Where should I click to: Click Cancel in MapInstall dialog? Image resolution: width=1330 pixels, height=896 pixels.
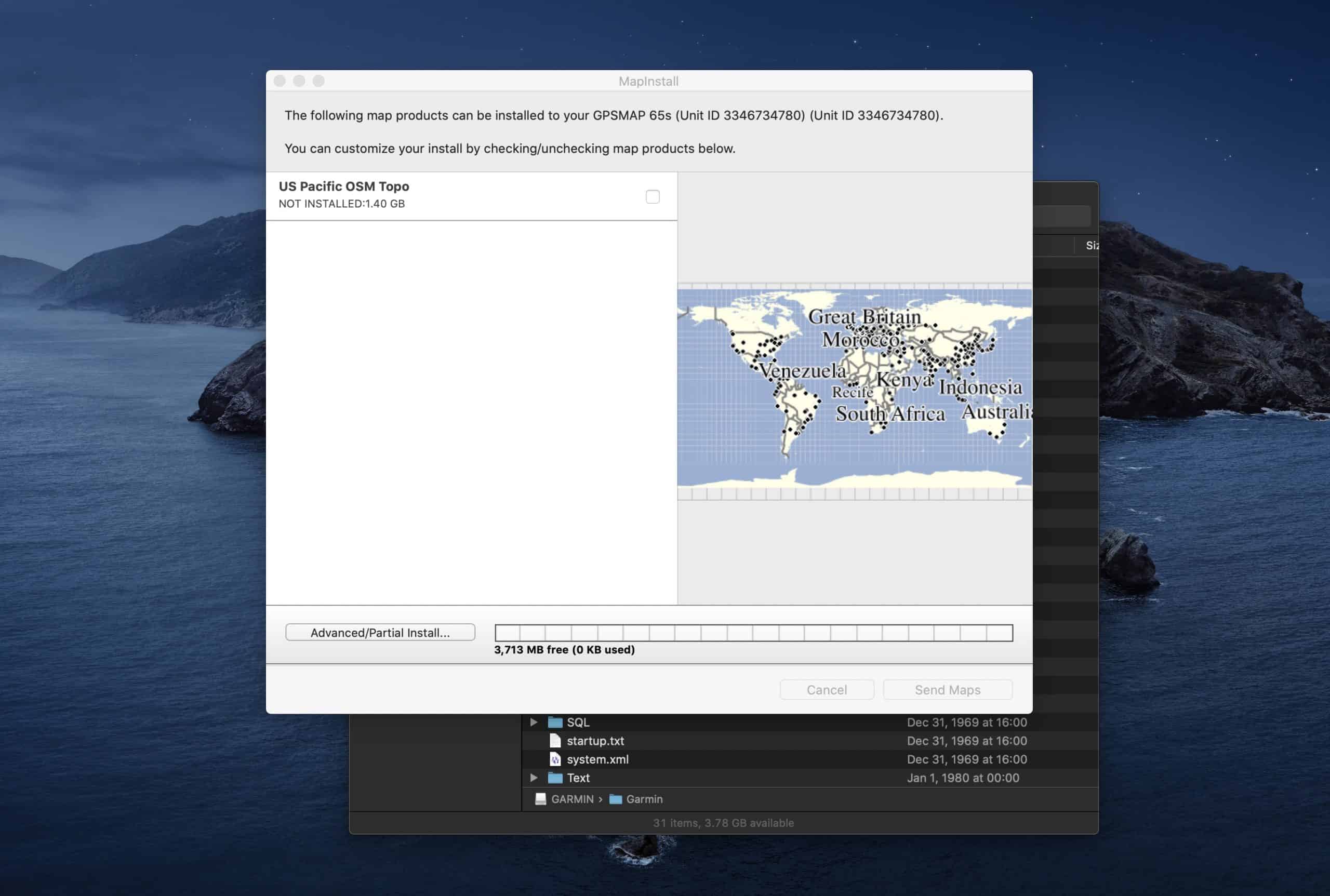point(827,689)
